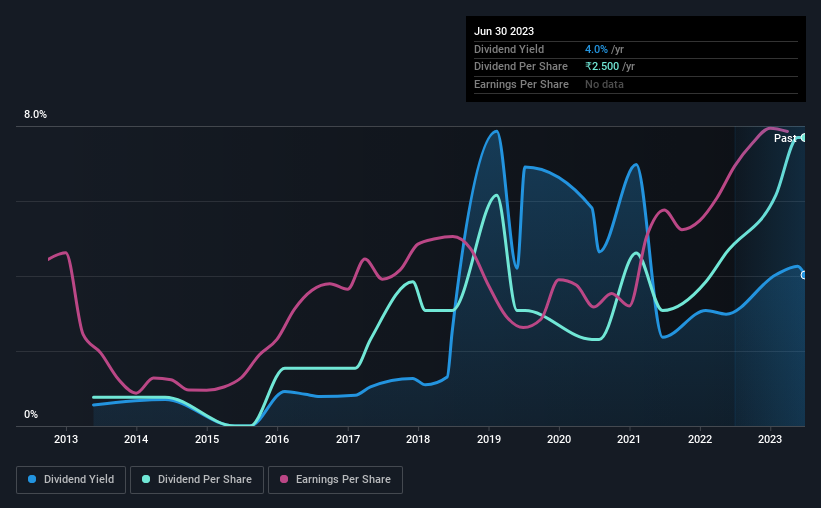Toggle the Dividend Per Share legend button
The width and height of the screenshot is (821, 508).
click(x=197, y=480)
